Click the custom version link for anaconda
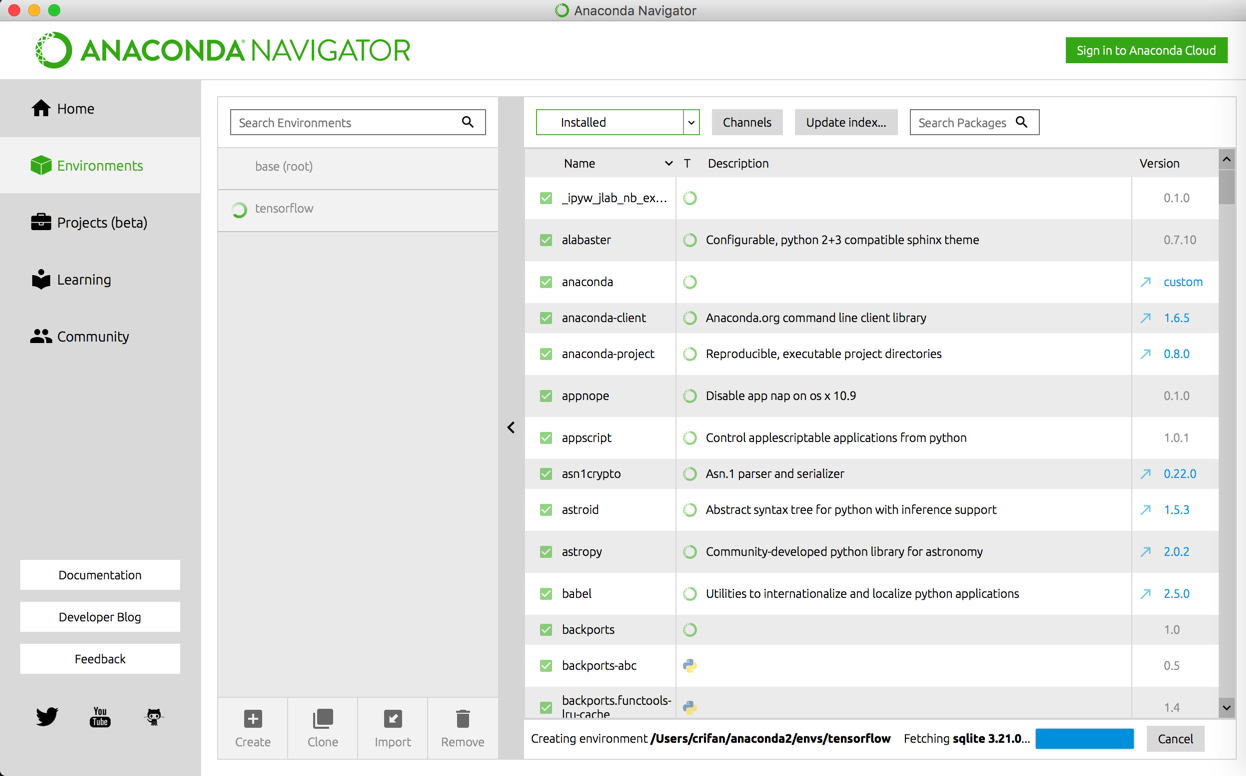The height and width of the screenshot is (776, 1246). [1183, 282]
